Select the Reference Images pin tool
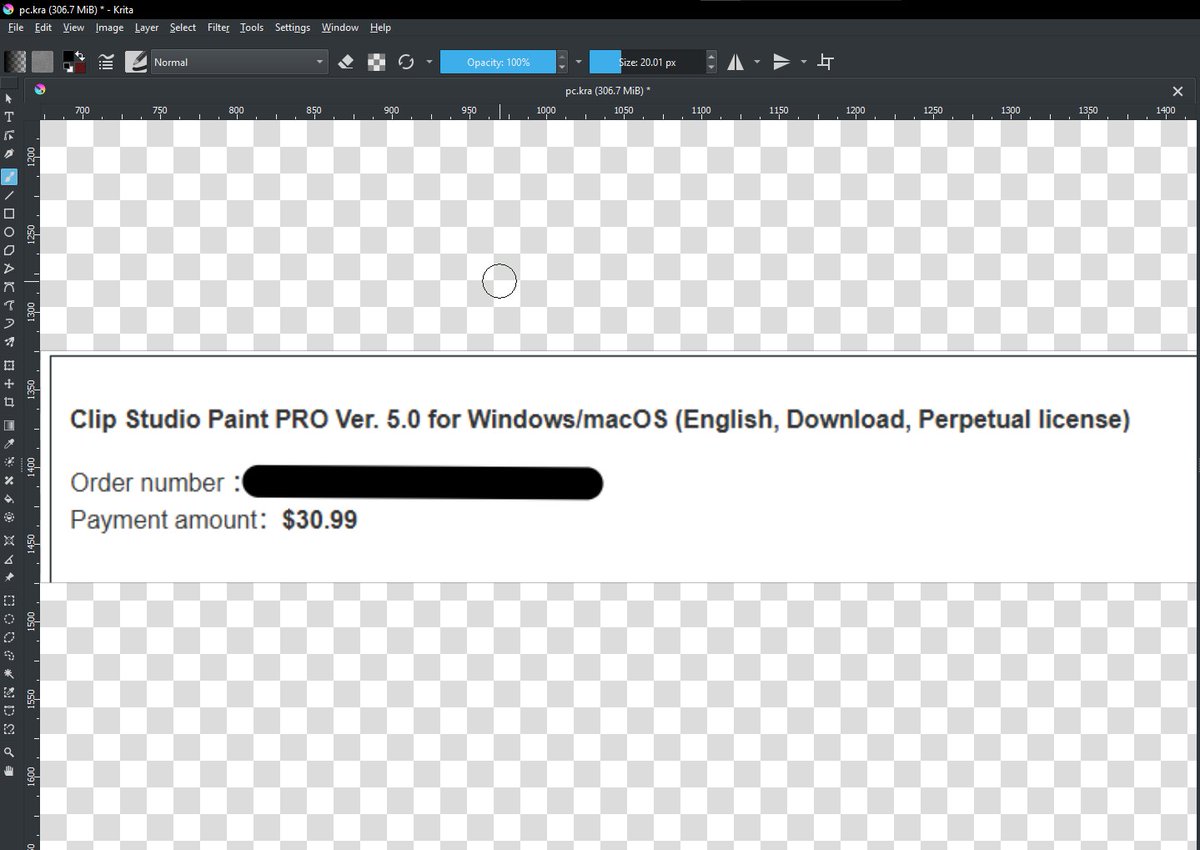Screen dimensions: 1200x850 click(x=9, y=577)
